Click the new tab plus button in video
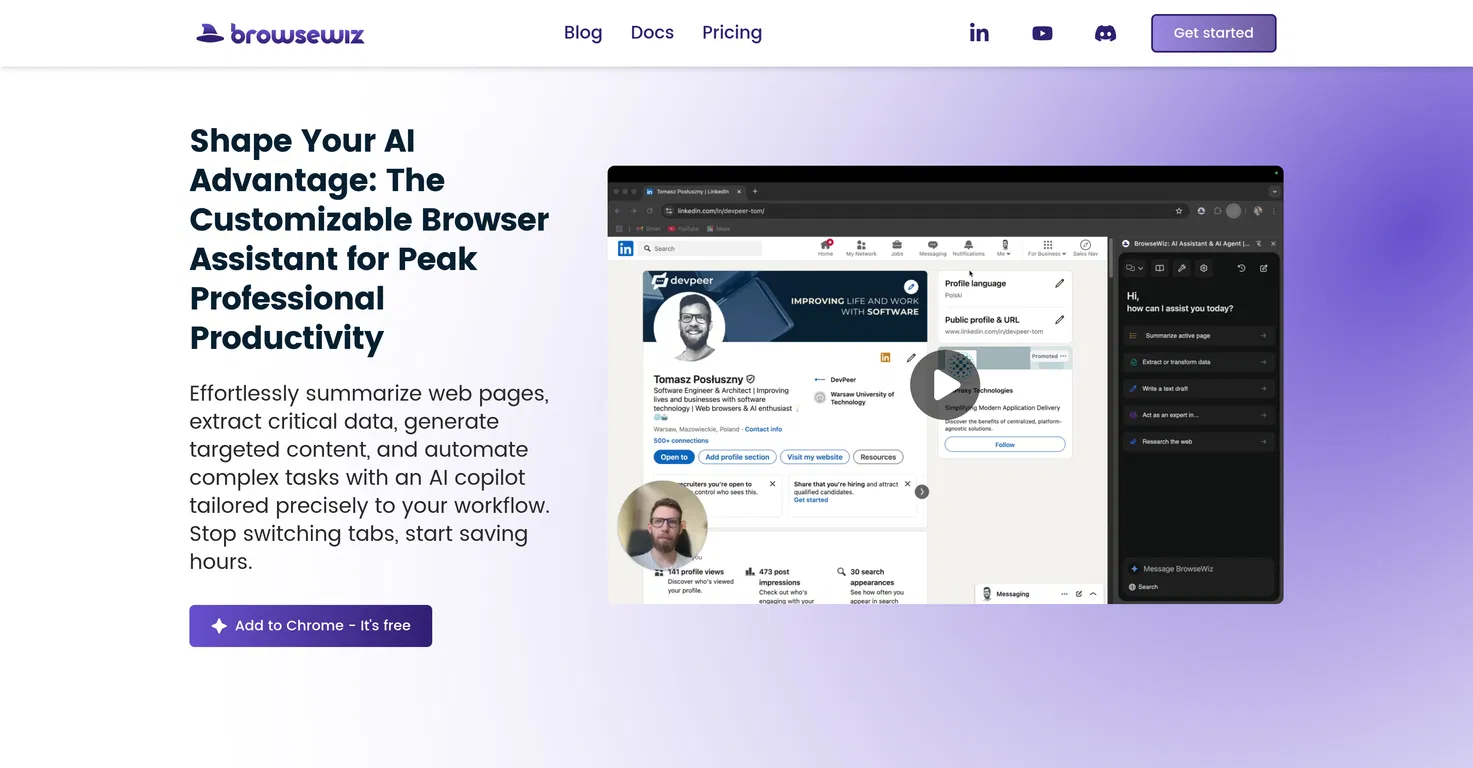1473x768 pixels. (755, 191)
